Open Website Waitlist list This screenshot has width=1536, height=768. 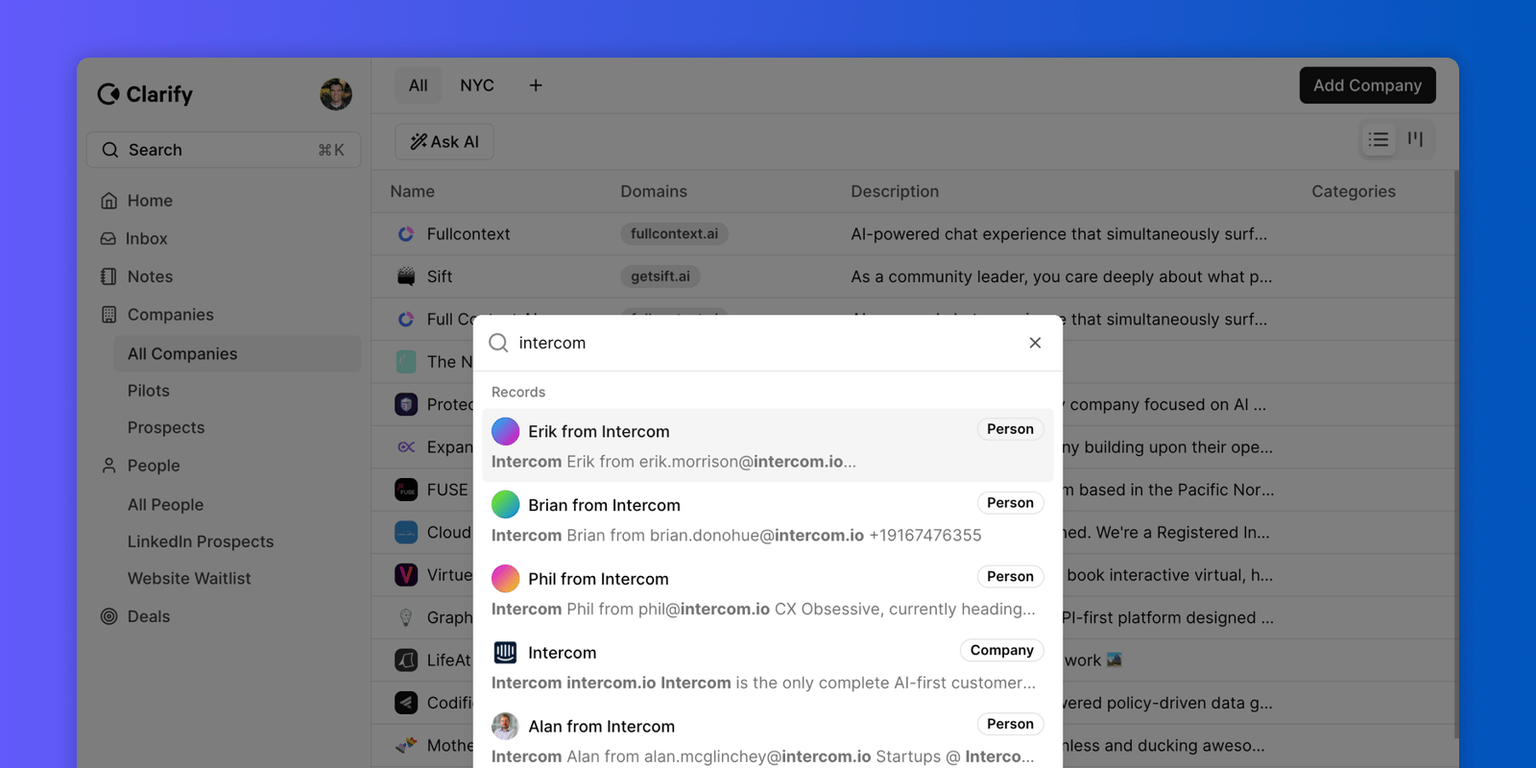click(189, 579)
